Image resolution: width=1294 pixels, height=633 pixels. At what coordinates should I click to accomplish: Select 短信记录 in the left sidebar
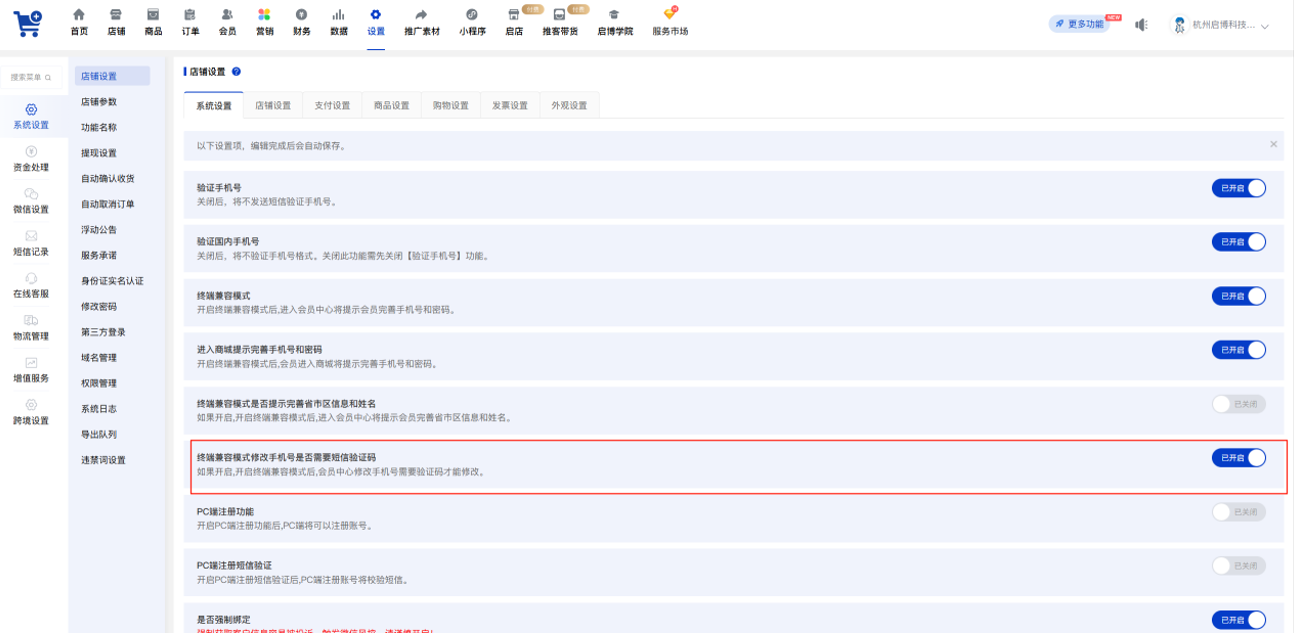pyautogui.click(x=31, y=243)
